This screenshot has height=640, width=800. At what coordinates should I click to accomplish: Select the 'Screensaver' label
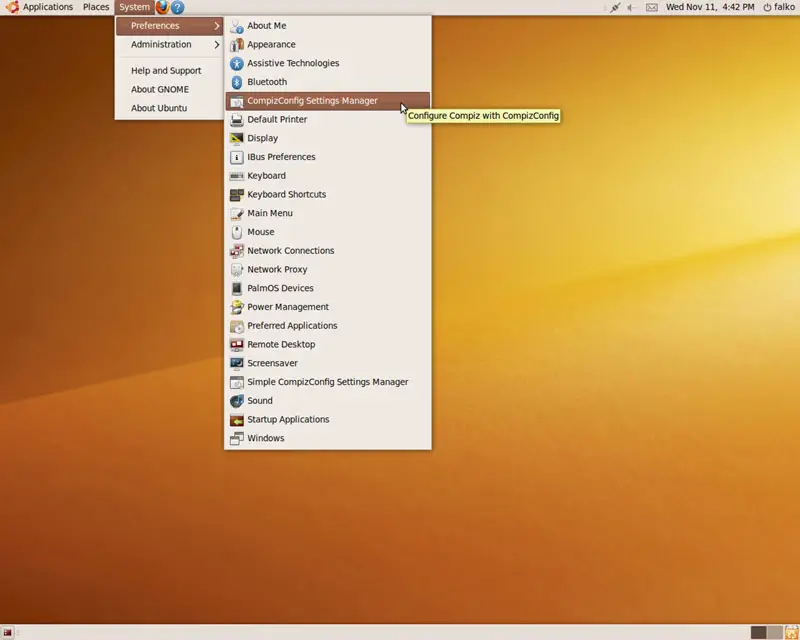click(x=272, y=363)
